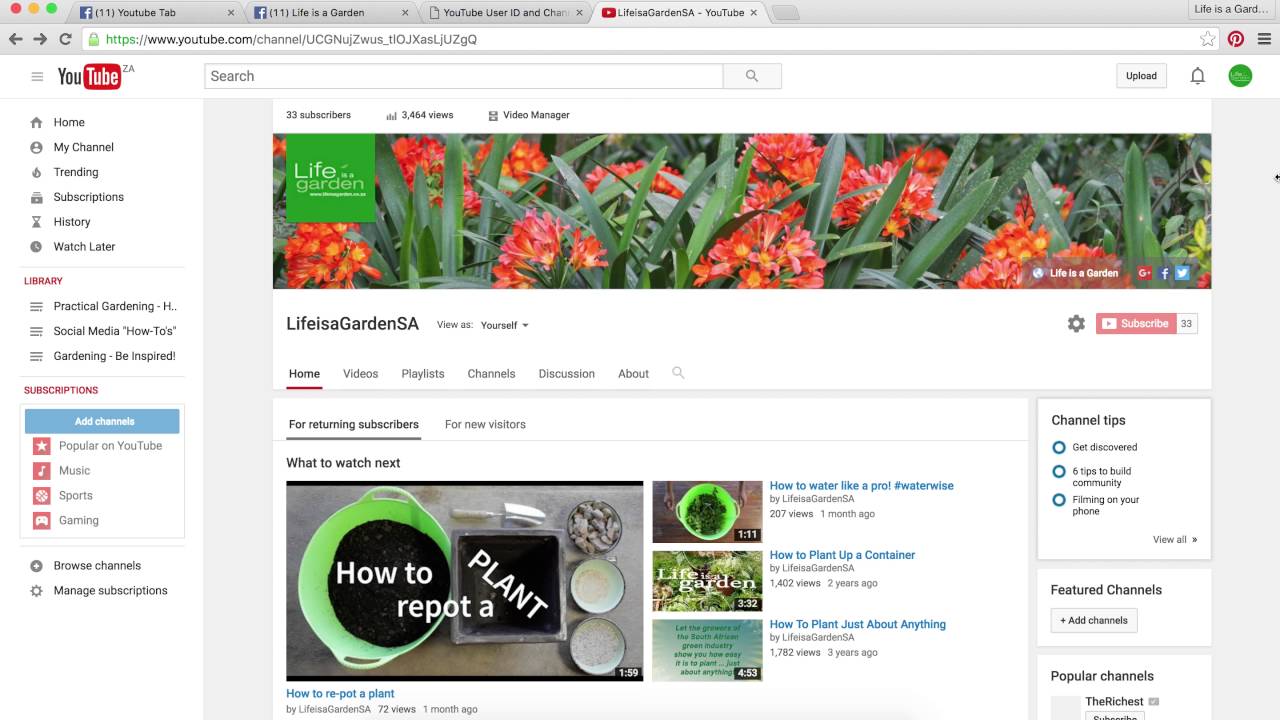
Task: Switch to For new visitors tab
Action: (485, 424)
